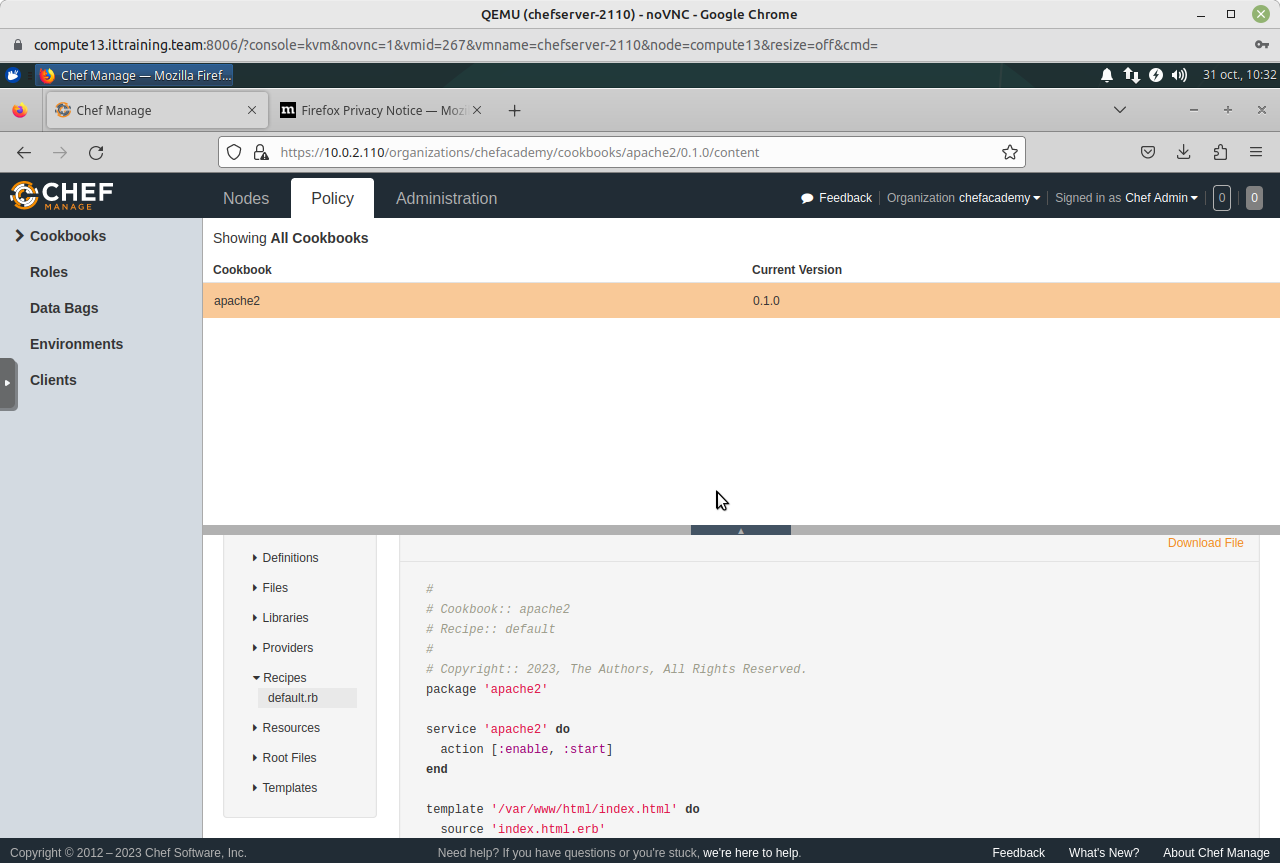The image size is (1280, 863).
Task: Open system volume speaker icon
Action: (x=1179, y=75)
